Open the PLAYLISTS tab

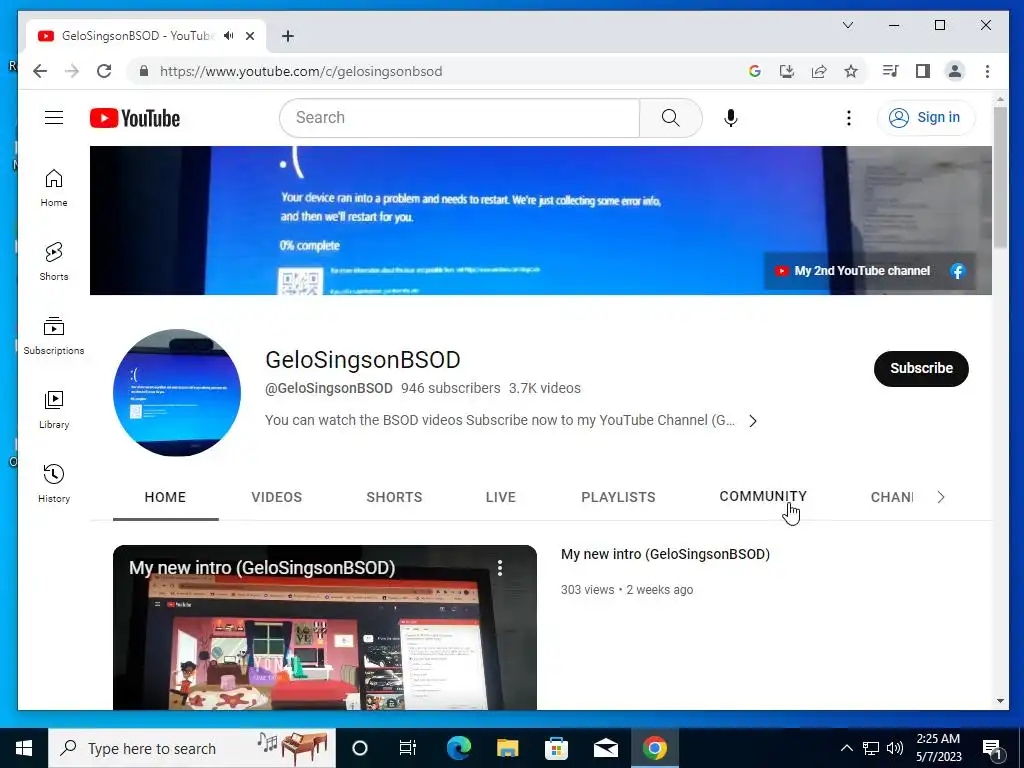618,497
